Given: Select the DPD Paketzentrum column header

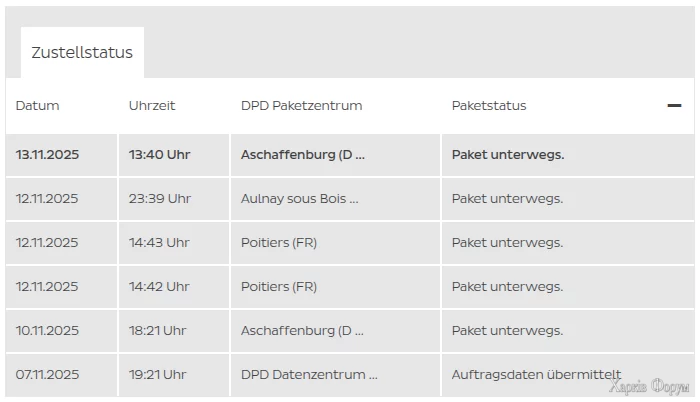Looking at the screenshot, I should click(x=301, y=106).
